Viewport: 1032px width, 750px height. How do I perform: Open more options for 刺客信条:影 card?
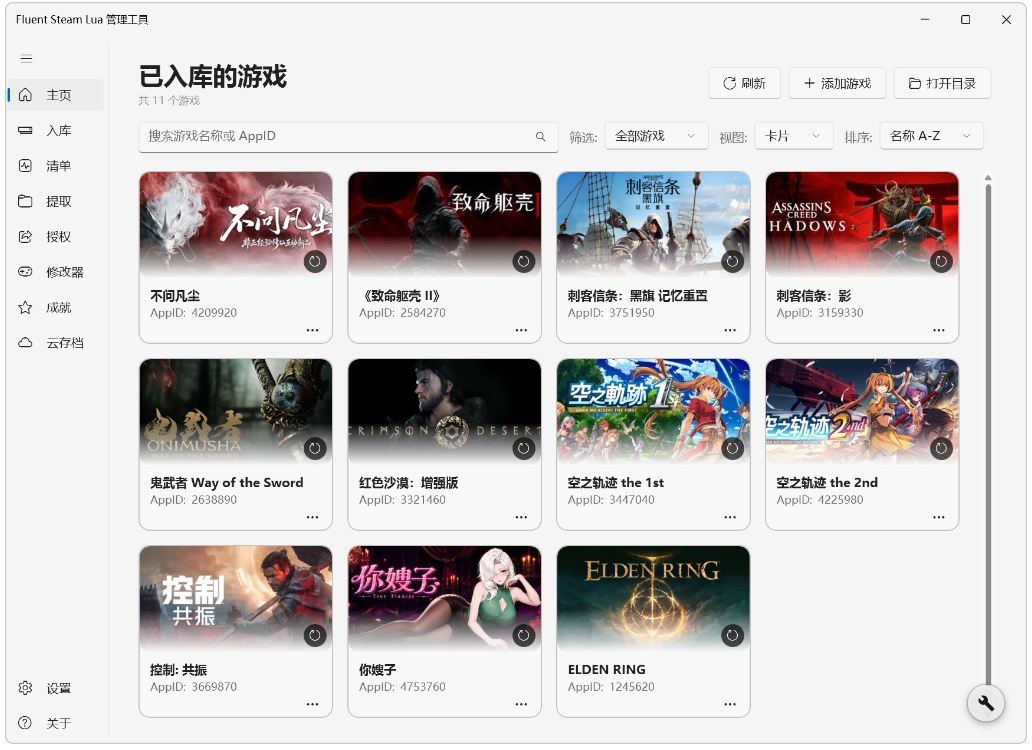point(939,330)
